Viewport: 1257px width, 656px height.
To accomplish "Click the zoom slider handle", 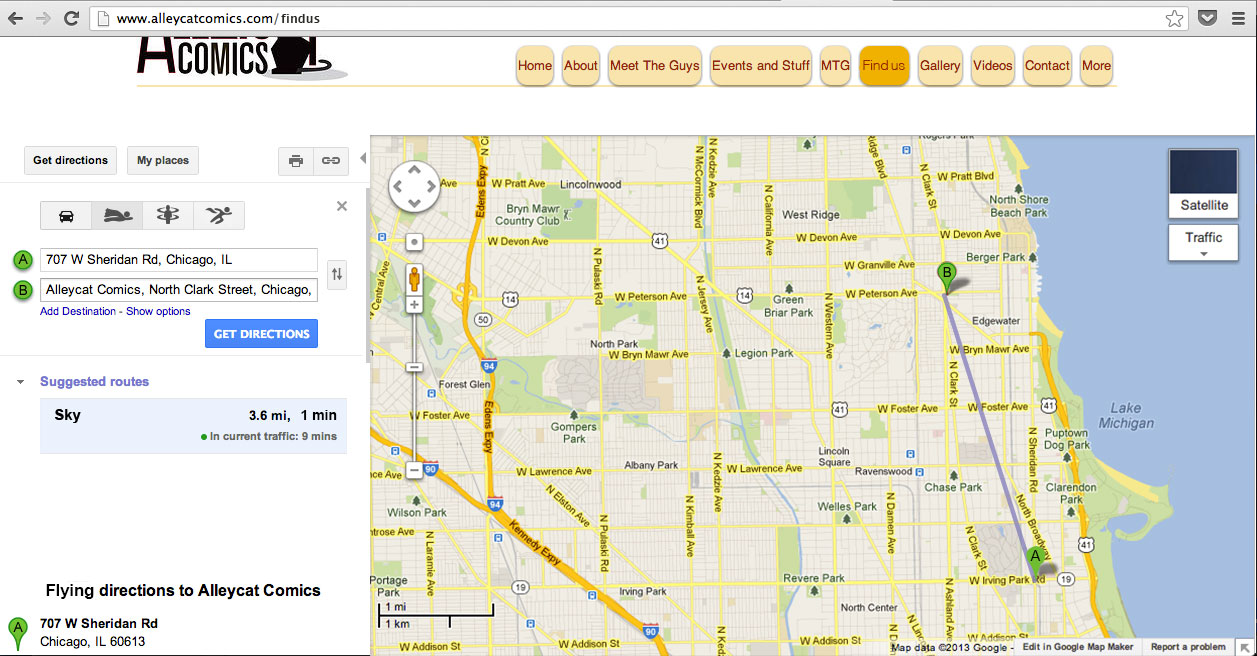I will pos(414,367).
